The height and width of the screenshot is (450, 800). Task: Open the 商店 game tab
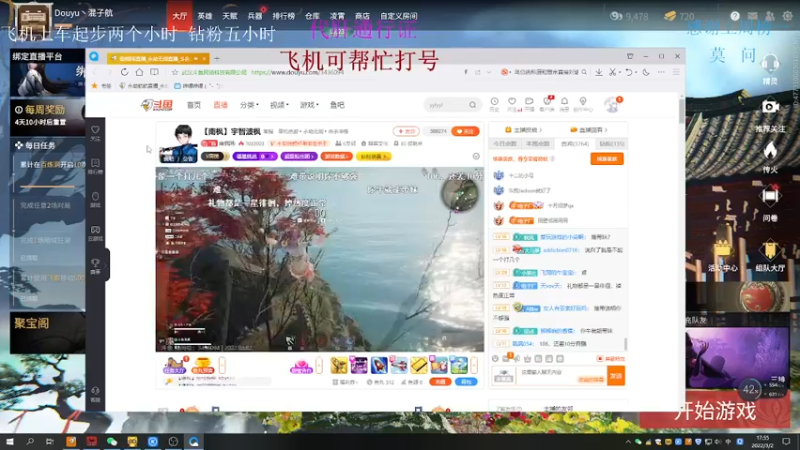[362, 16]
